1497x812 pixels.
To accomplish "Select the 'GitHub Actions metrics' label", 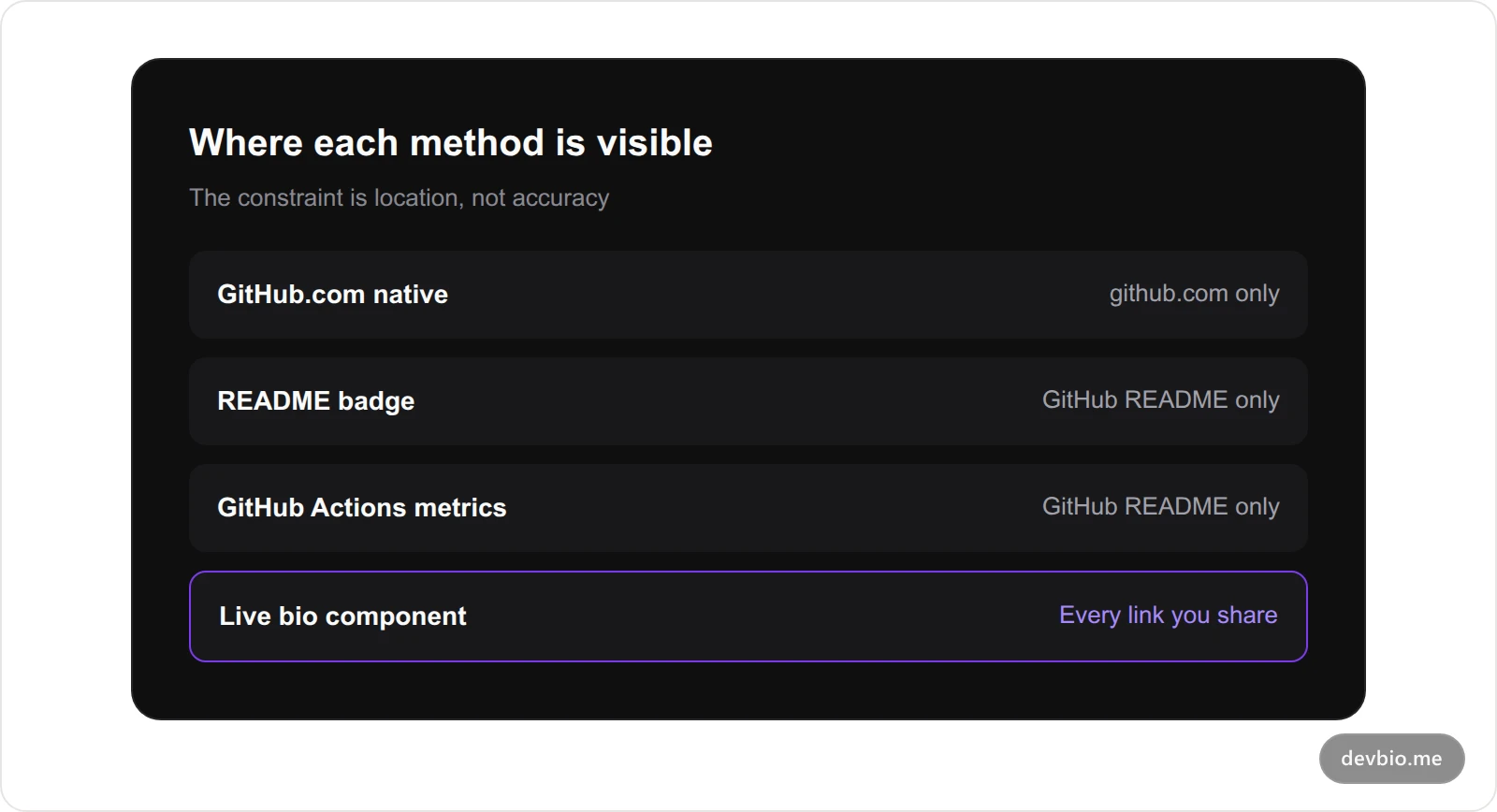I will (x=361, y=508).
